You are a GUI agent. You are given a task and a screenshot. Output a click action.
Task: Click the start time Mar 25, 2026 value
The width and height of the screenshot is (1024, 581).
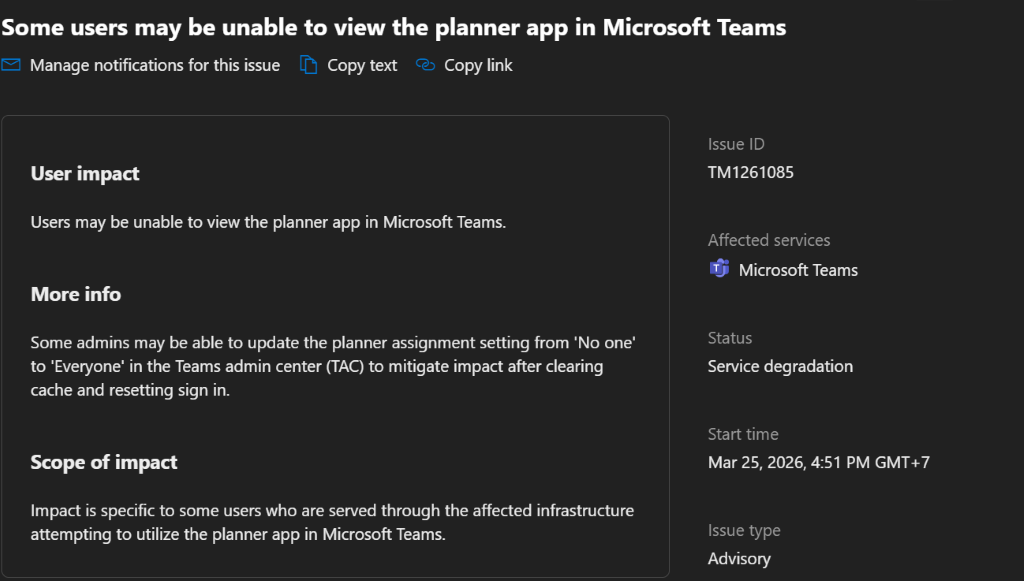pos(819,462)
